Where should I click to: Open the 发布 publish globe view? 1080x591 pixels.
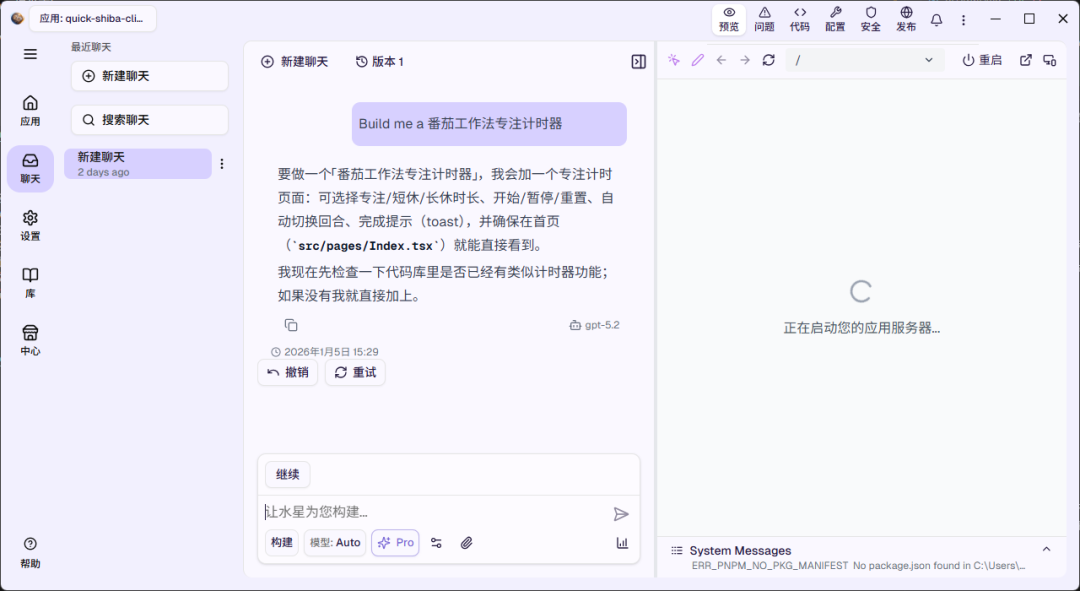pyautogui.click(x=905, y=18)
